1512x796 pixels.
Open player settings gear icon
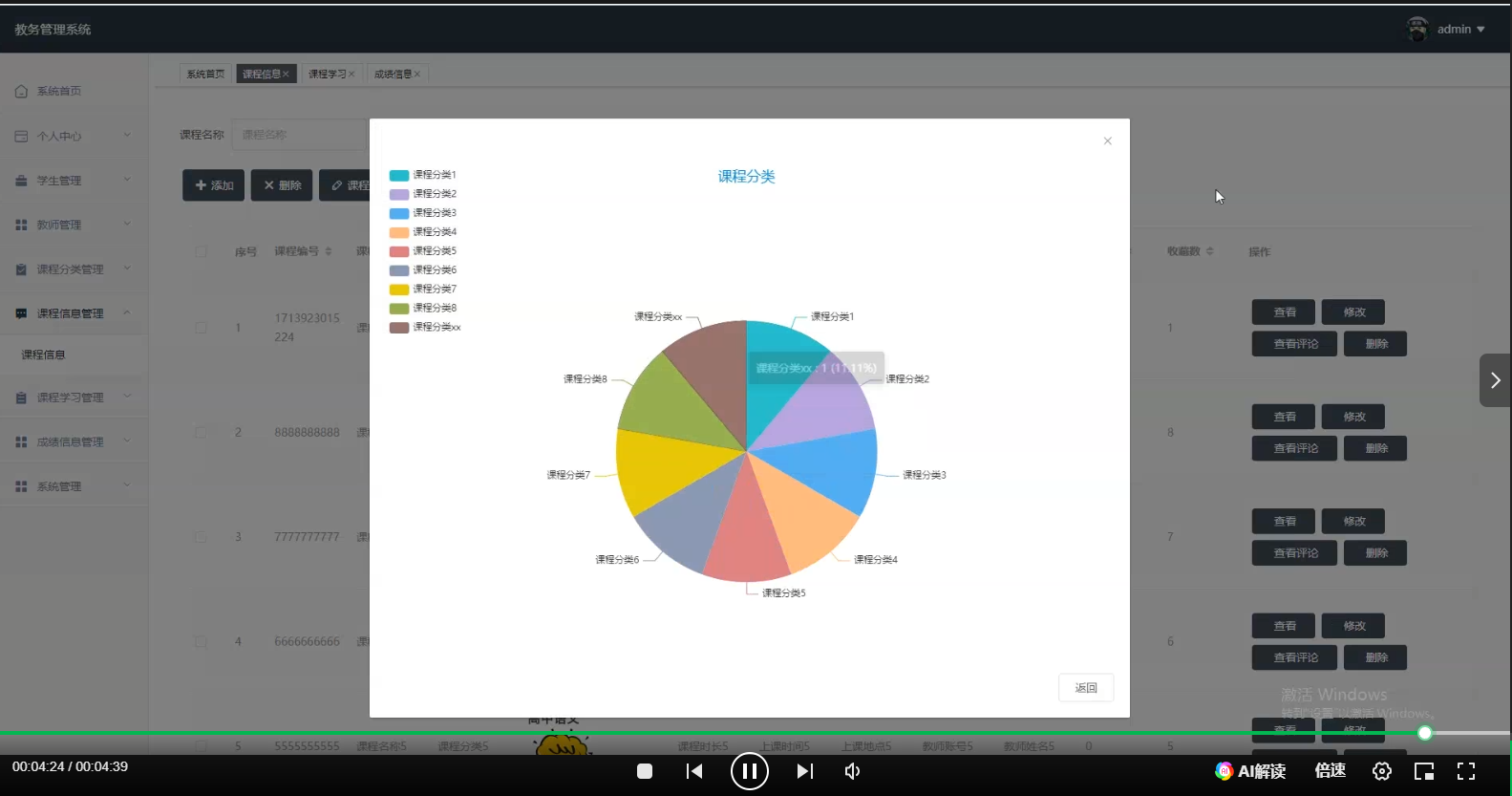[x=1382, y=771]
